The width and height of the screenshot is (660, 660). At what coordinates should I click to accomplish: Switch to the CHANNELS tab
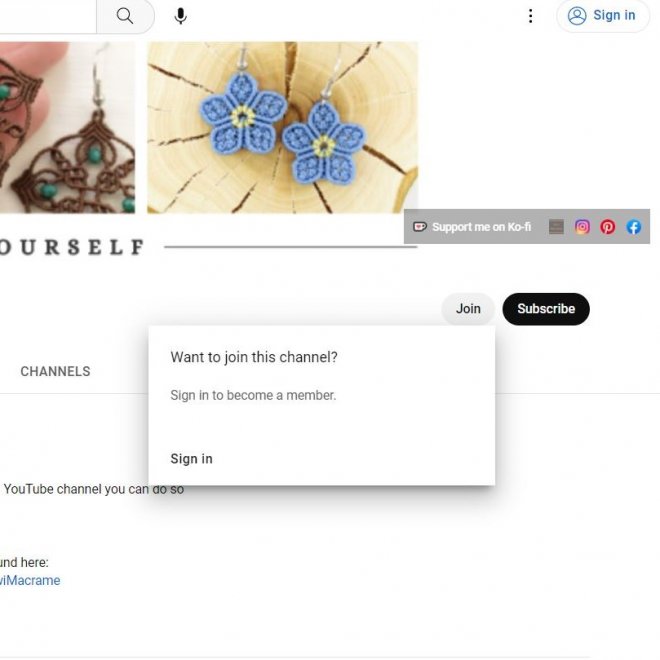[55, 371]
